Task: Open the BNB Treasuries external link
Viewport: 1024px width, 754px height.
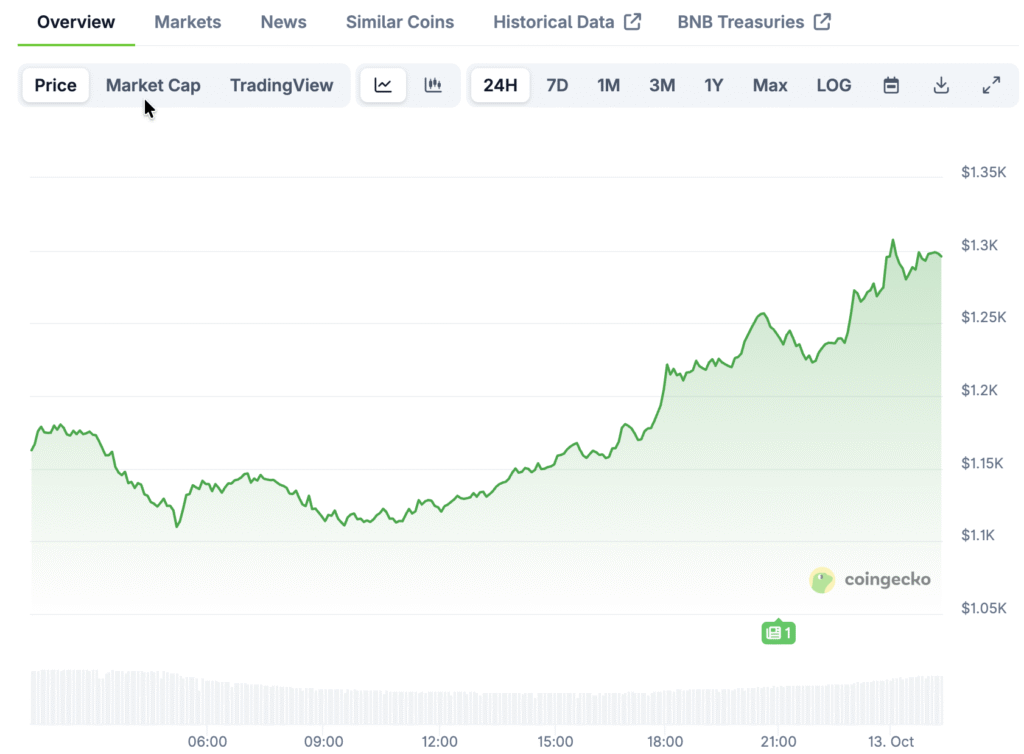Action: click(x=754, y=22)
